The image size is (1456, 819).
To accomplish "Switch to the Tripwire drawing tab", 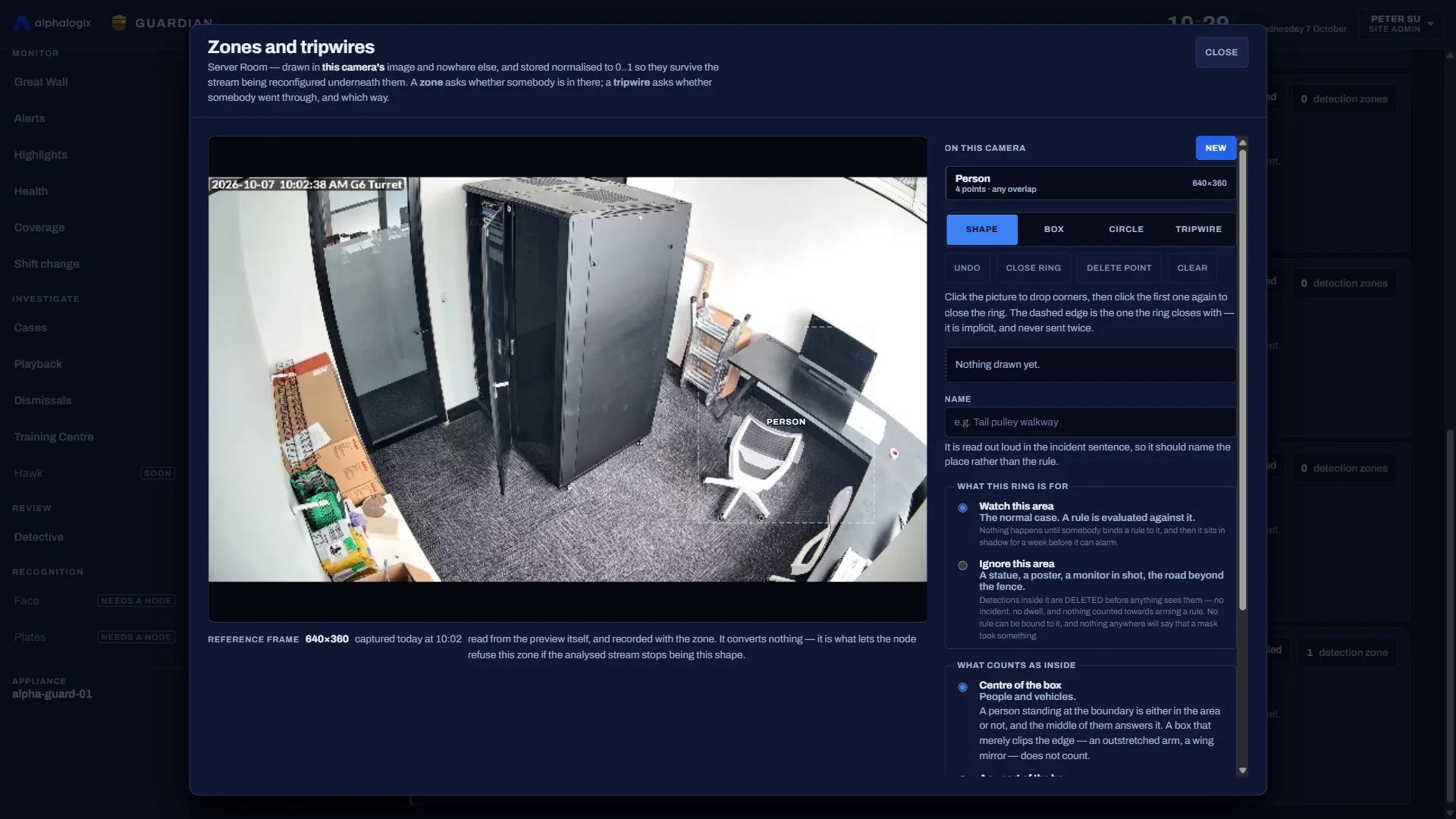I will pos(1198,229).
